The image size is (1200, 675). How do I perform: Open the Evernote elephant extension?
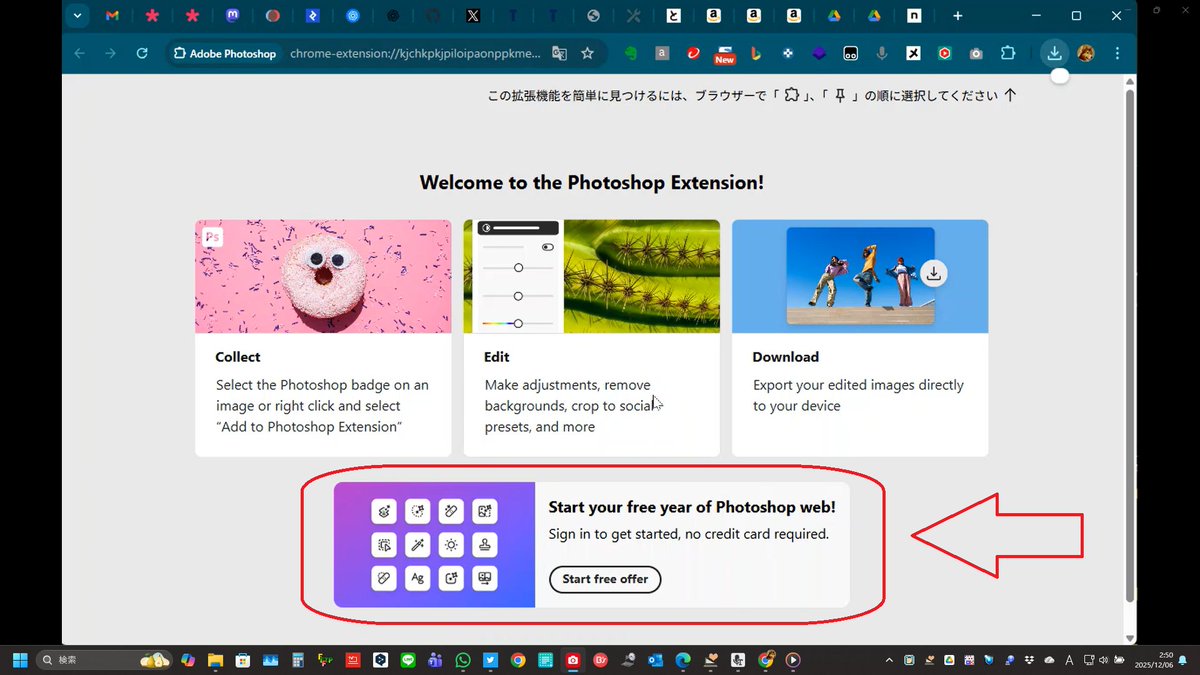pyautogui.click(x=631, y=53)
